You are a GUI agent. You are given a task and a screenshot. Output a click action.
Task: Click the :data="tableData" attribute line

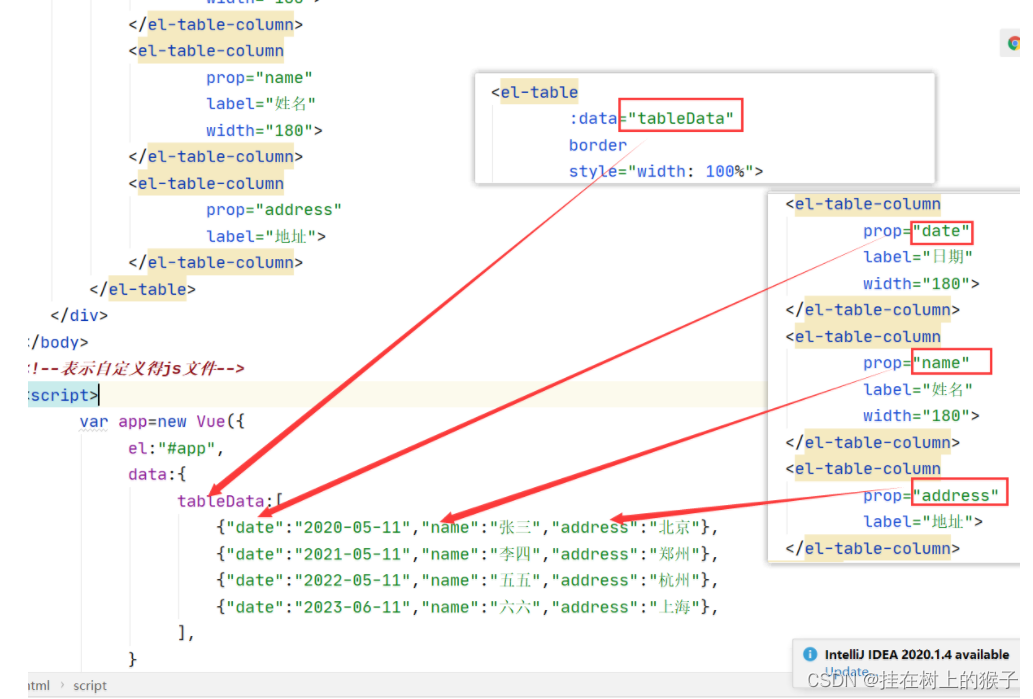[652, 119]
